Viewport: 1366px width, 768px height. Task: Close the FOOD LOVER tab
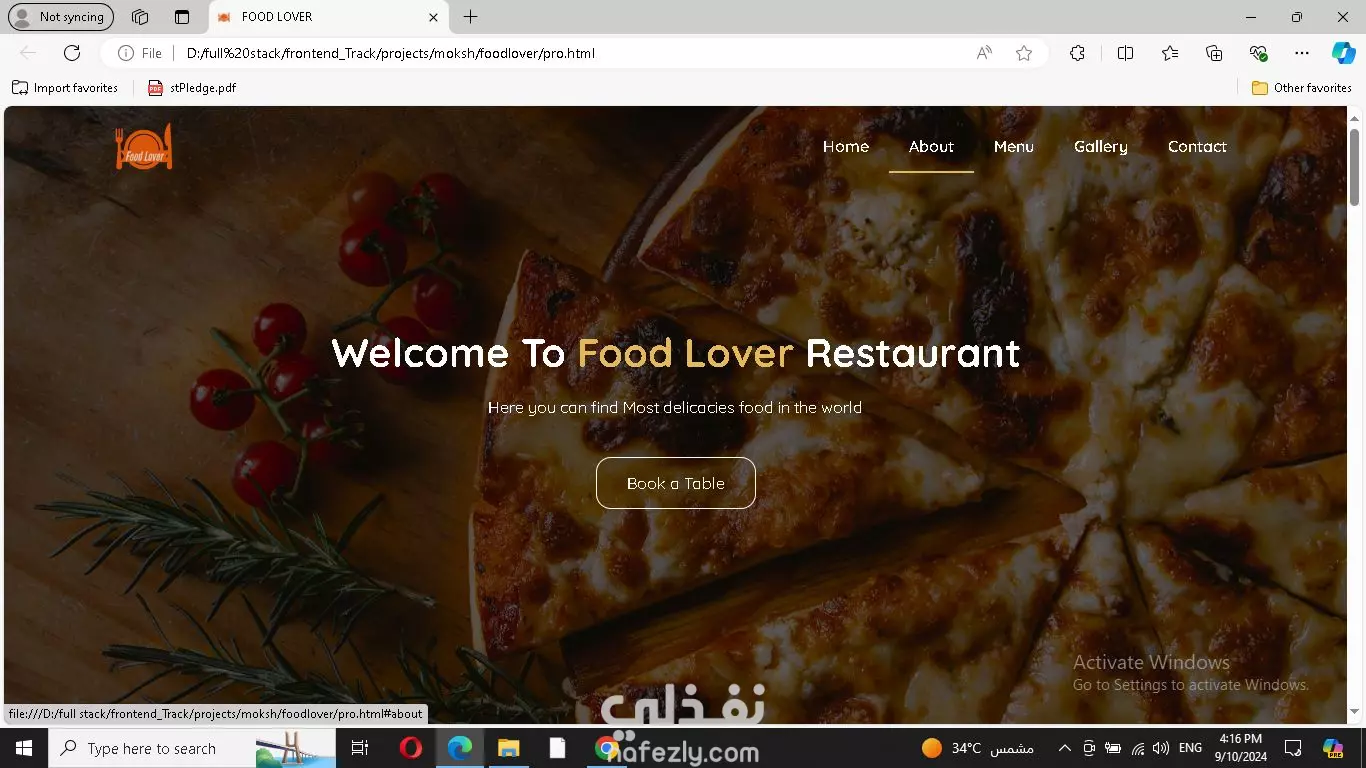(x=433, y=17)
